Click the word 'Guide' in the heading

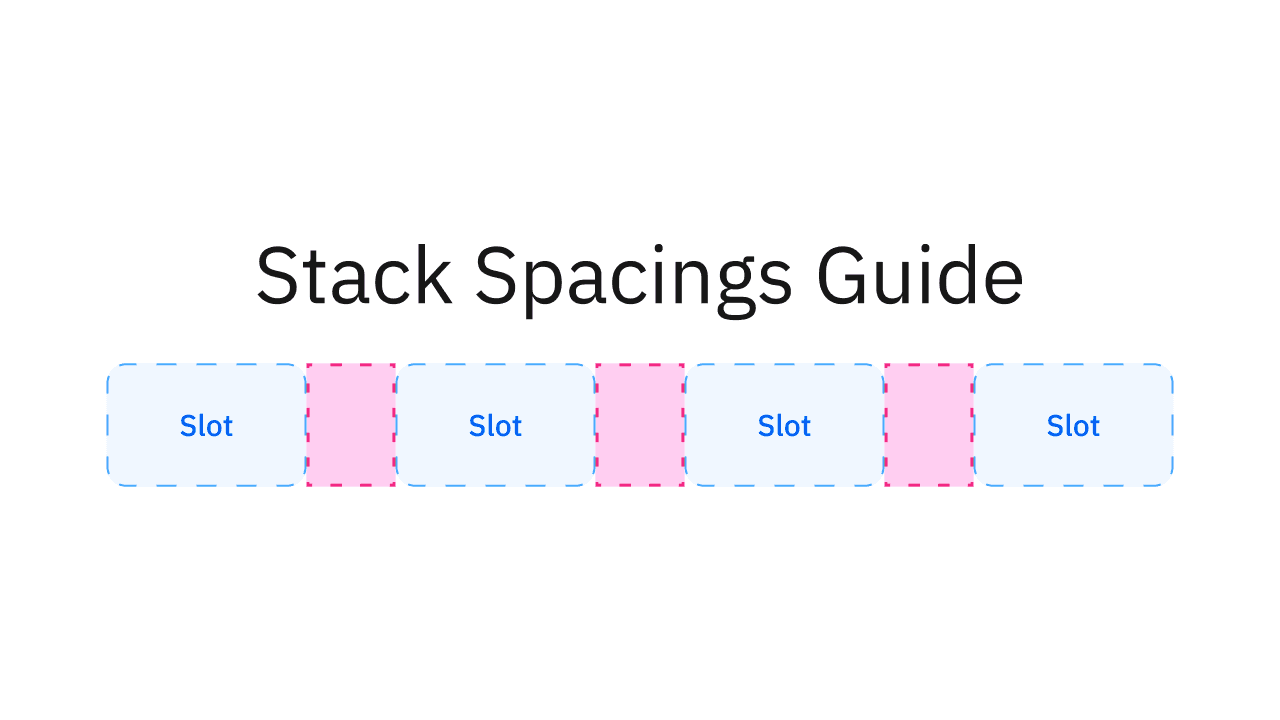click(920, 277)
